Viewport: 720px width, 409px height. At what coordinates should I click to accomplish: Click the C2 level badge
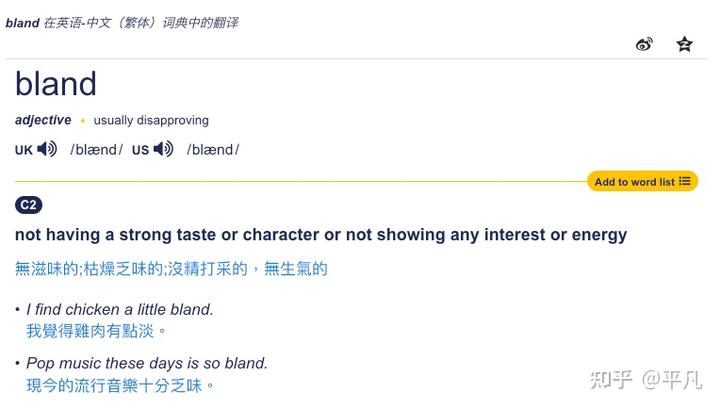click(29, 205)
